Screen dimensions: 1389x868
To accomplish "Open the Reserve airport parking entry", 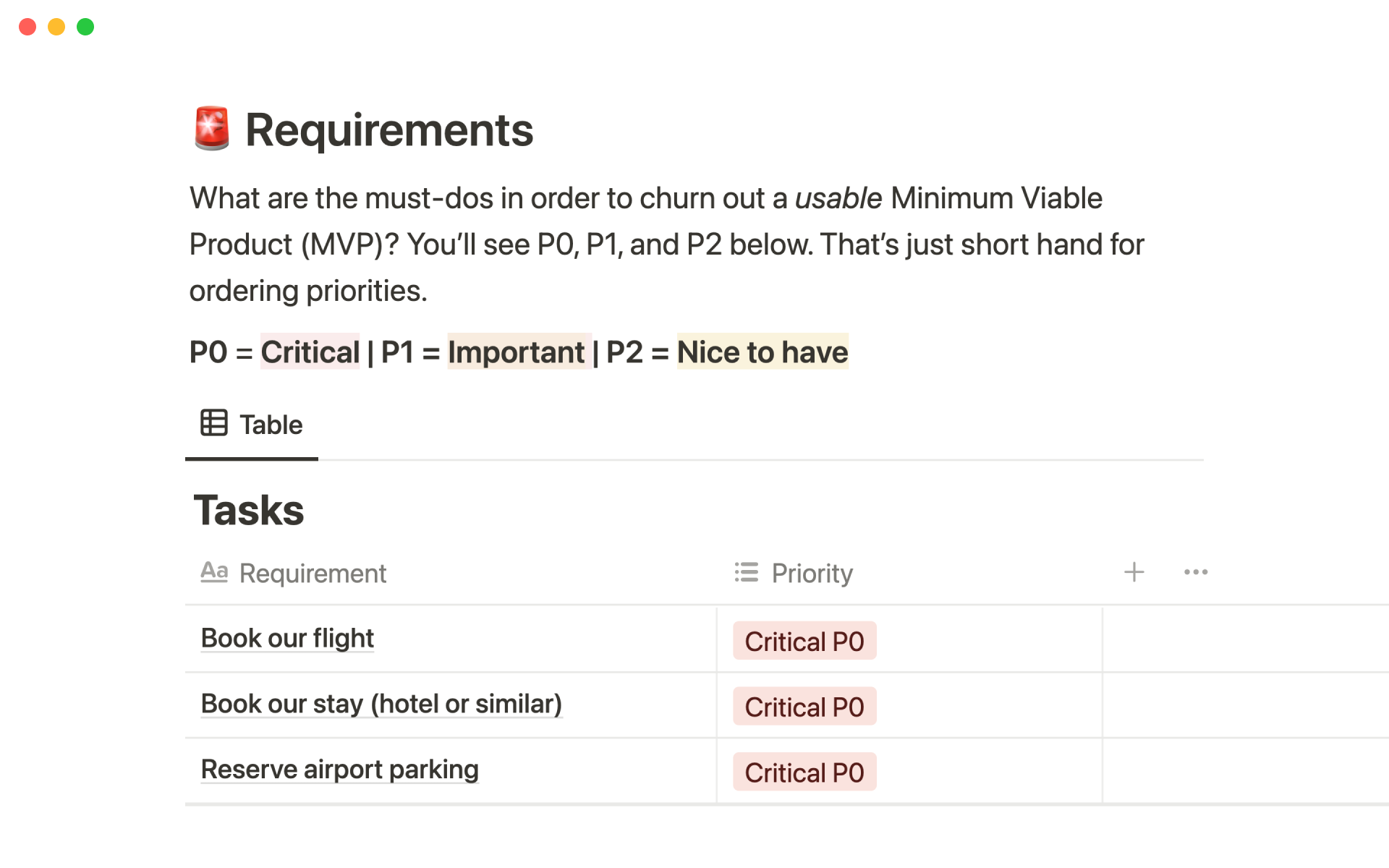I will (x=339, y=770).
